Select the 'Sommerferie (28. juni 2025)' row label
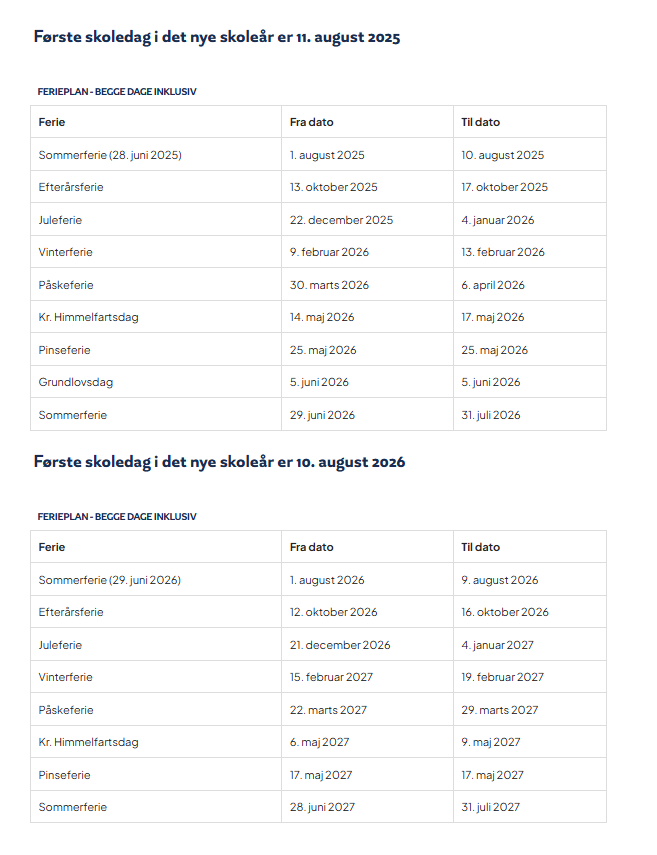 pyautogui.click(x=110, y=155)
